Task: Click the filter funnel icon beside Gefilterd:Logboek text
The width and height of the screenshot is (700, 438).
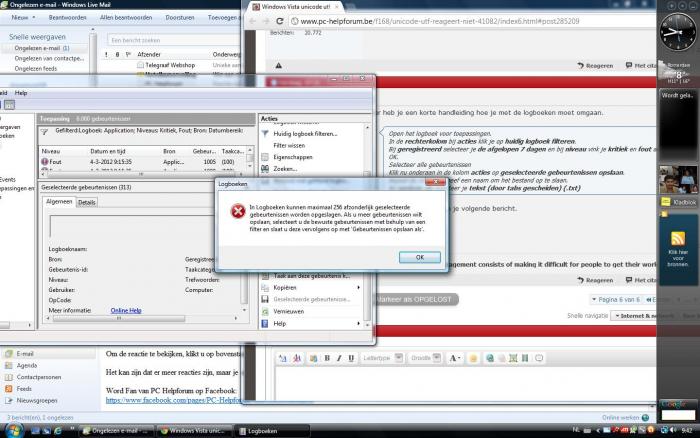Action: click(44, 132)
